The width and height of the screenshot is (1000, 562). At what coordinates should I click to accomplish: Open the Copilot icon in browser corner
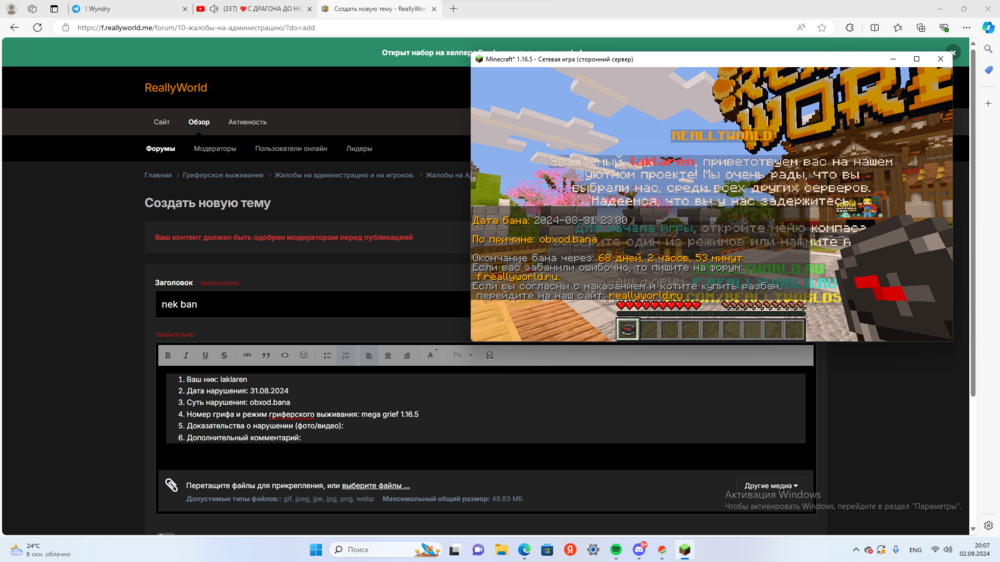(x=989, y=27)
